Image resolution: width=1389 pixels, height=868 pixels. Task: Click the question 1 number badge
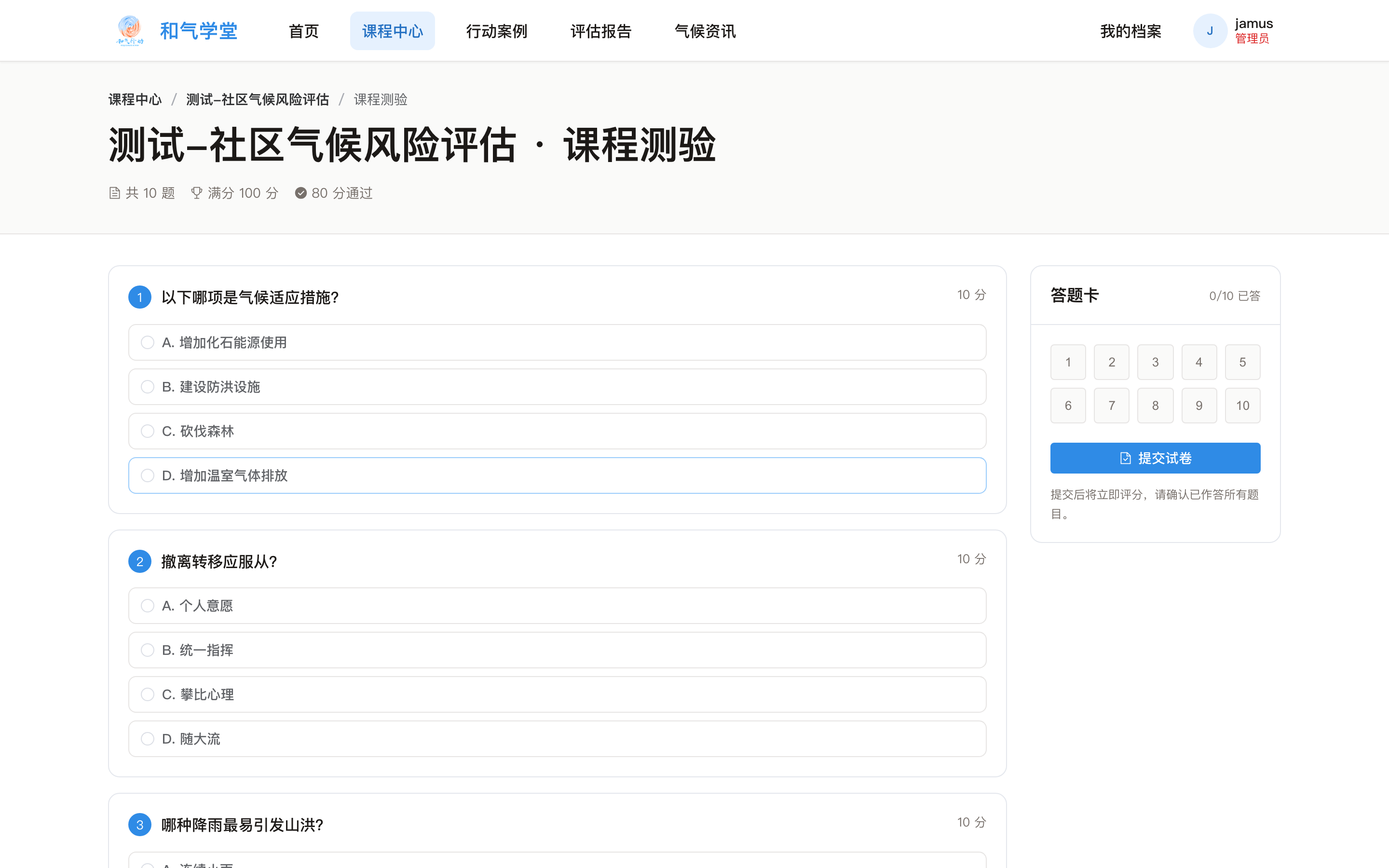pyautogui.click(x=139, y=297)
